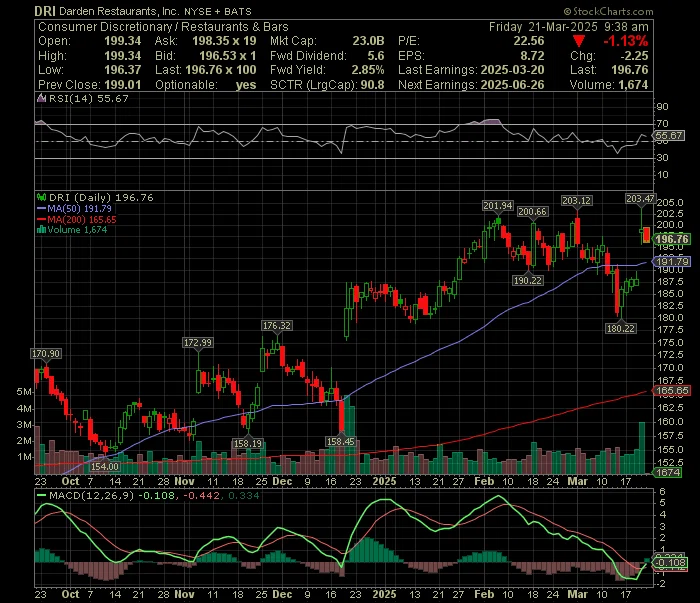Click the 172.99 peak price label
The width and height of the screenshot is (700, 603).
coord(198,342)
